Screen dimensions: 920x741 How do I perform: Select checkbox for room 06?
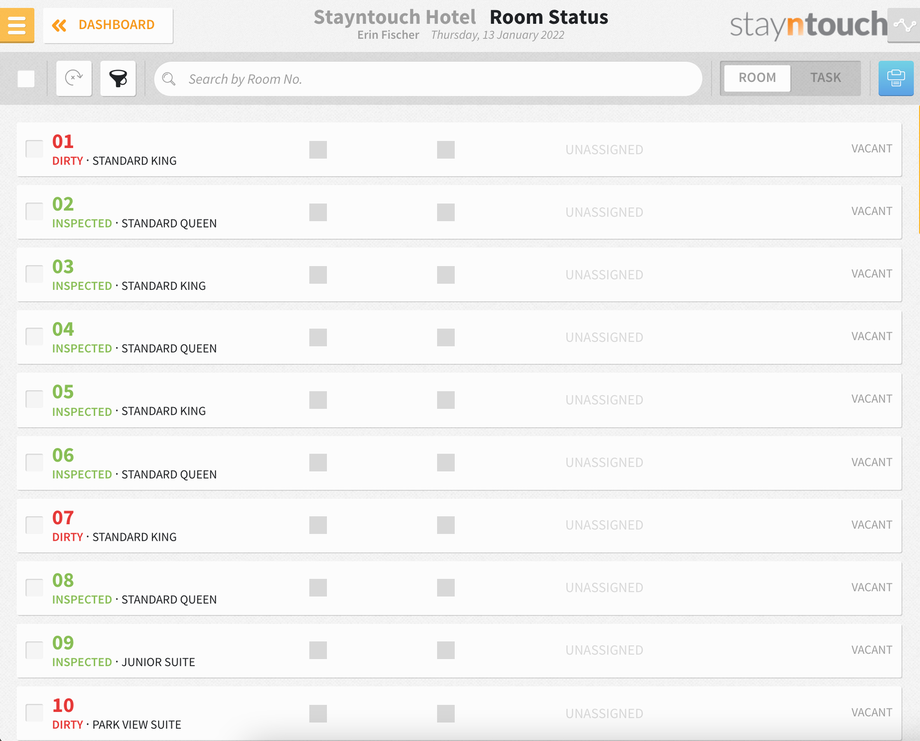pyautogui.click(x=34, y=462)
